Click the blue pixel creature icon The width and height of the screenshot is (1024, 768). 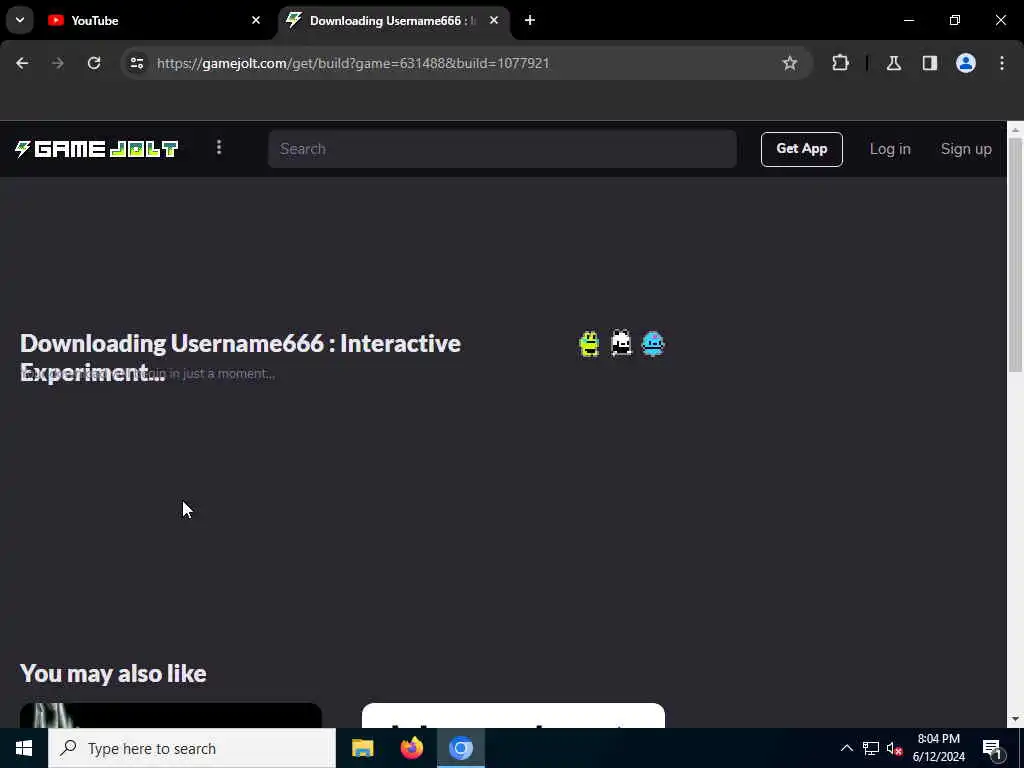click(x=653, y=344)
